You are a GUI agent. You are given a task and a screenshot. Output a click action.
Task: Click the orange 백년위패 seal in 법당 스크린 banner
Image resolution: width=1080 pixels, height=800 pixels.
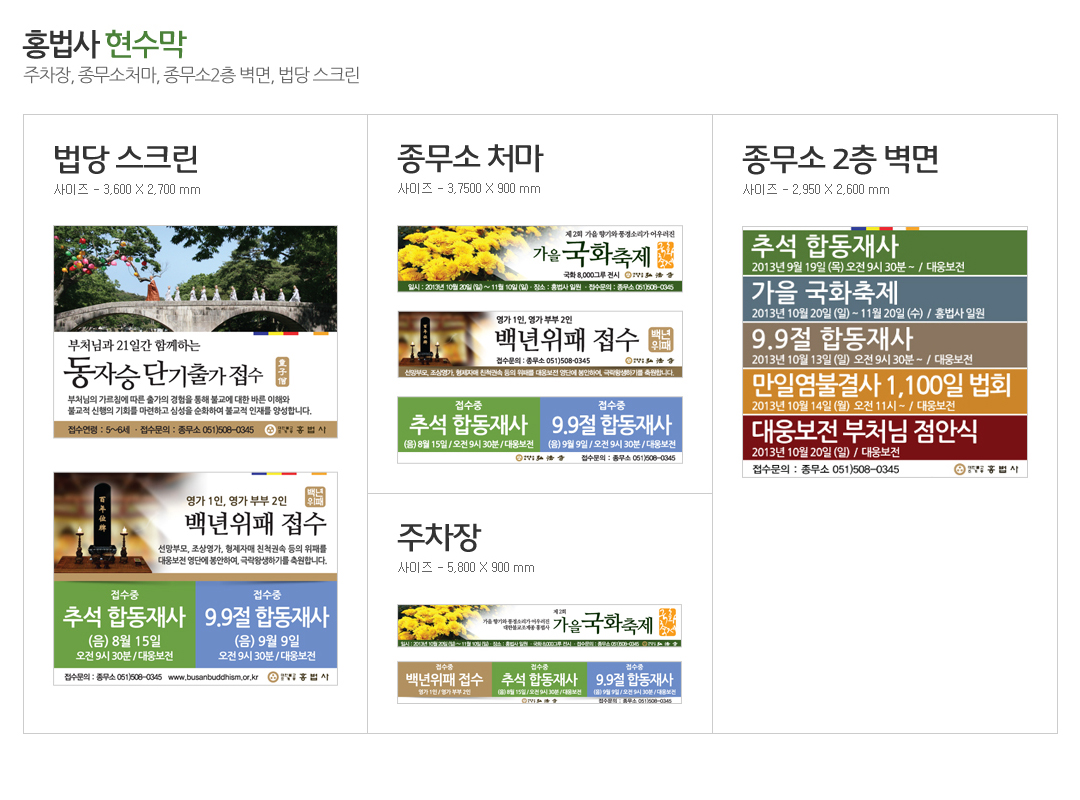click(x=315, y=497)
